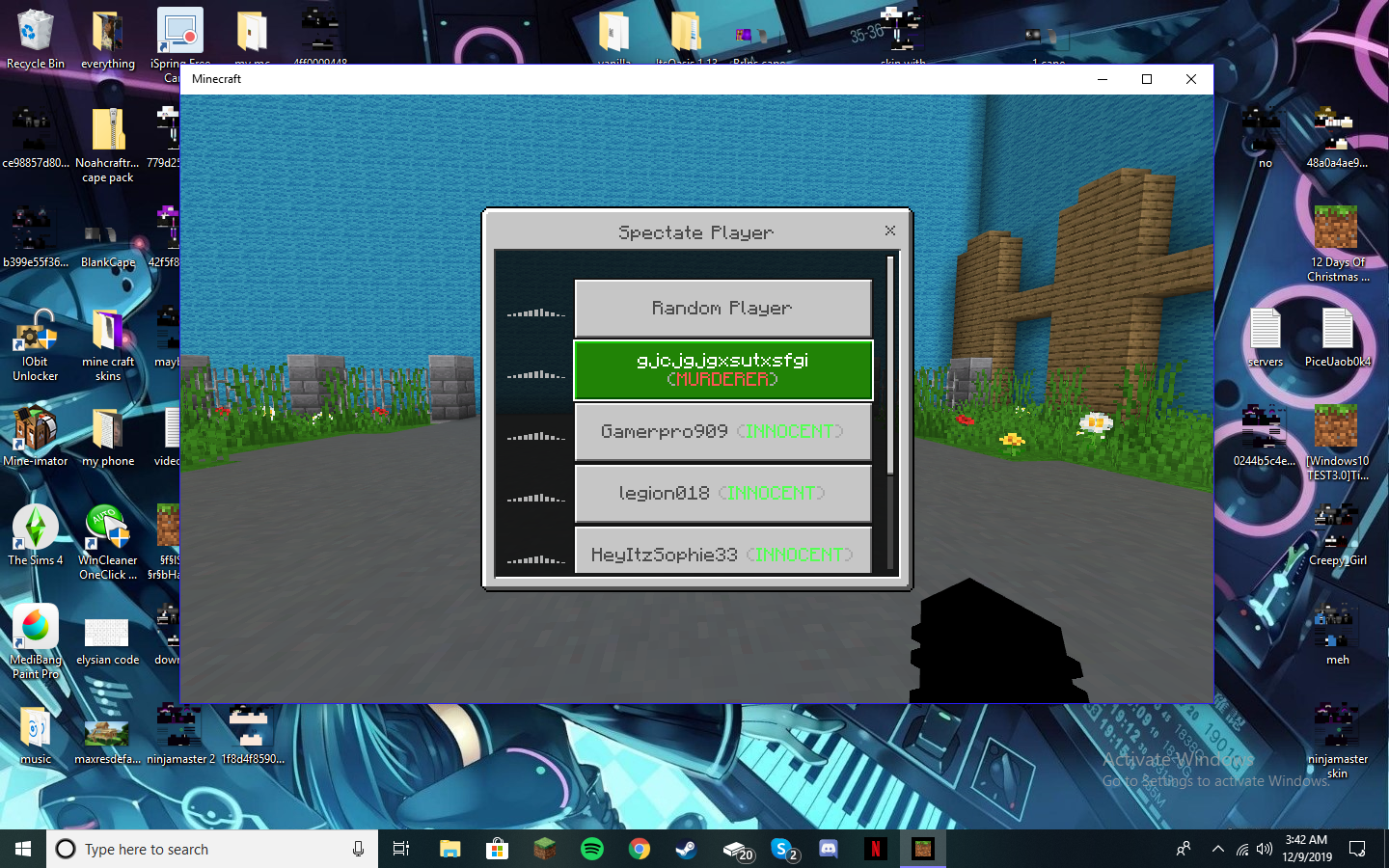The image size is (1389, 868).
Task: Open Discord from the taskbar
Action: tap(828, 849)
